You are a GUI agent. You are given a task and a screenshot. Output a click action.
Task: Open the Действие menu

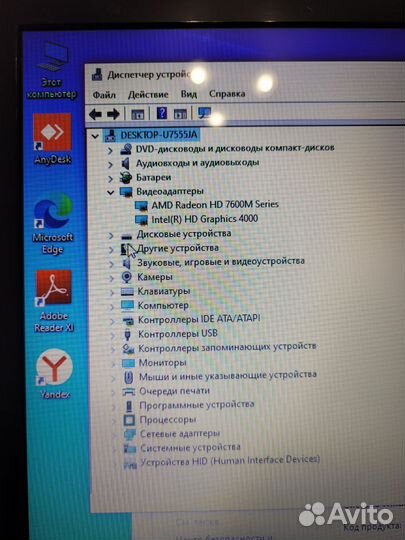coord(148,94)
